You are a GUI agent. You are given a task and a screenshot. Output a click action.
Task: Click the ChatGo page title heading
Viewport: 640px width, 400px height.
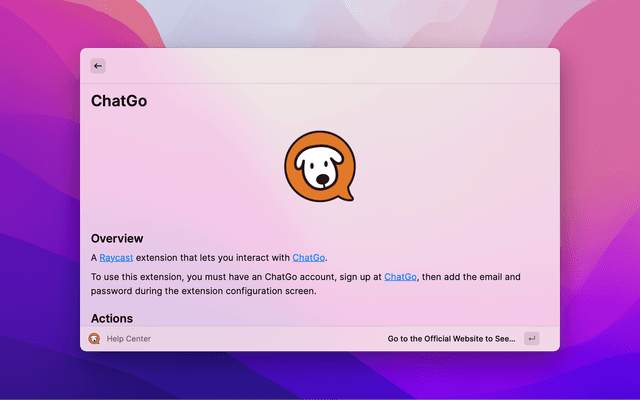click(x=119, y=101)
